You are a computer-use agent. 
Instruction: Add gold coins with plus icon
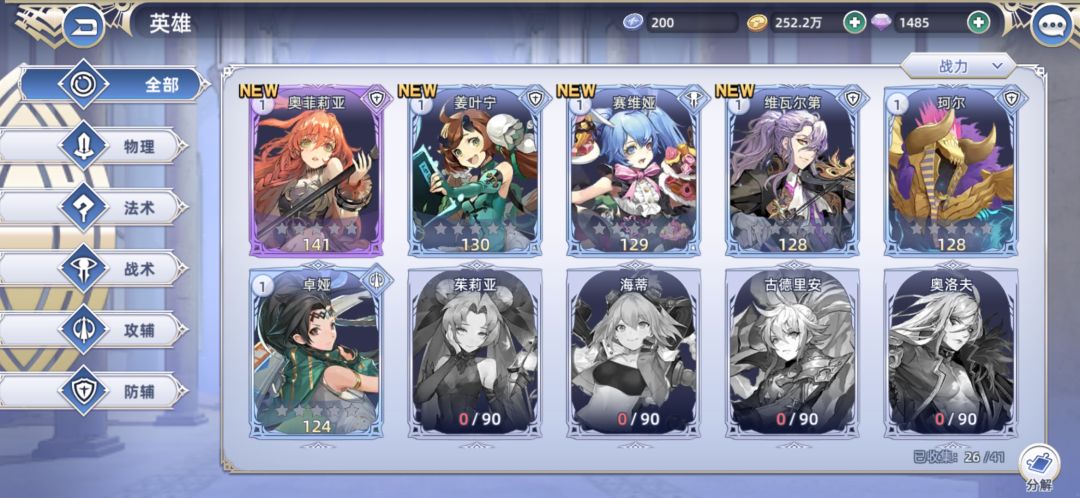click(855, 23)
